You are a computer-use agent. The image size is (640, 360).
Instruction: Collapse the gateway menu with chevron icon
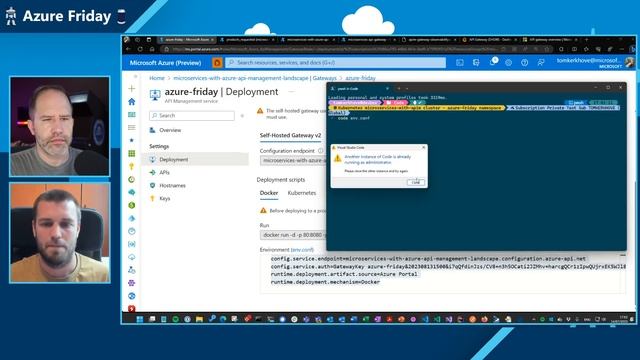point(242,116)
